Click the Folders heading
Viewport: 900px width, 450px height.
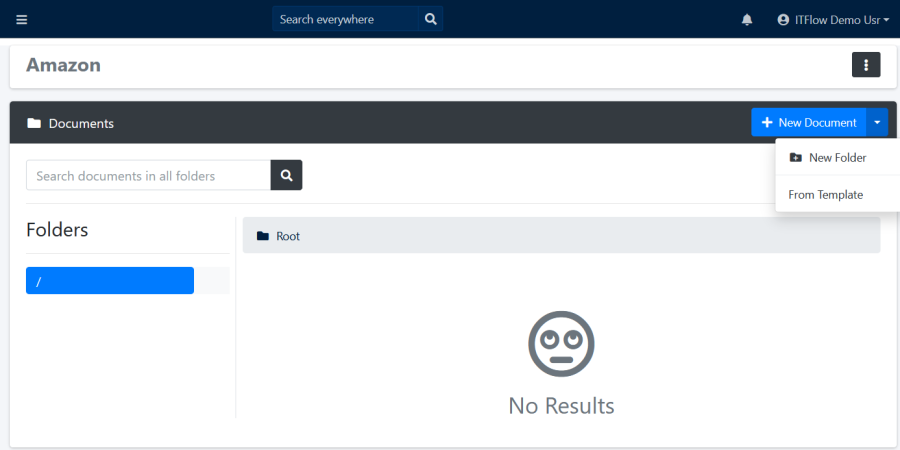pos(57,230)
